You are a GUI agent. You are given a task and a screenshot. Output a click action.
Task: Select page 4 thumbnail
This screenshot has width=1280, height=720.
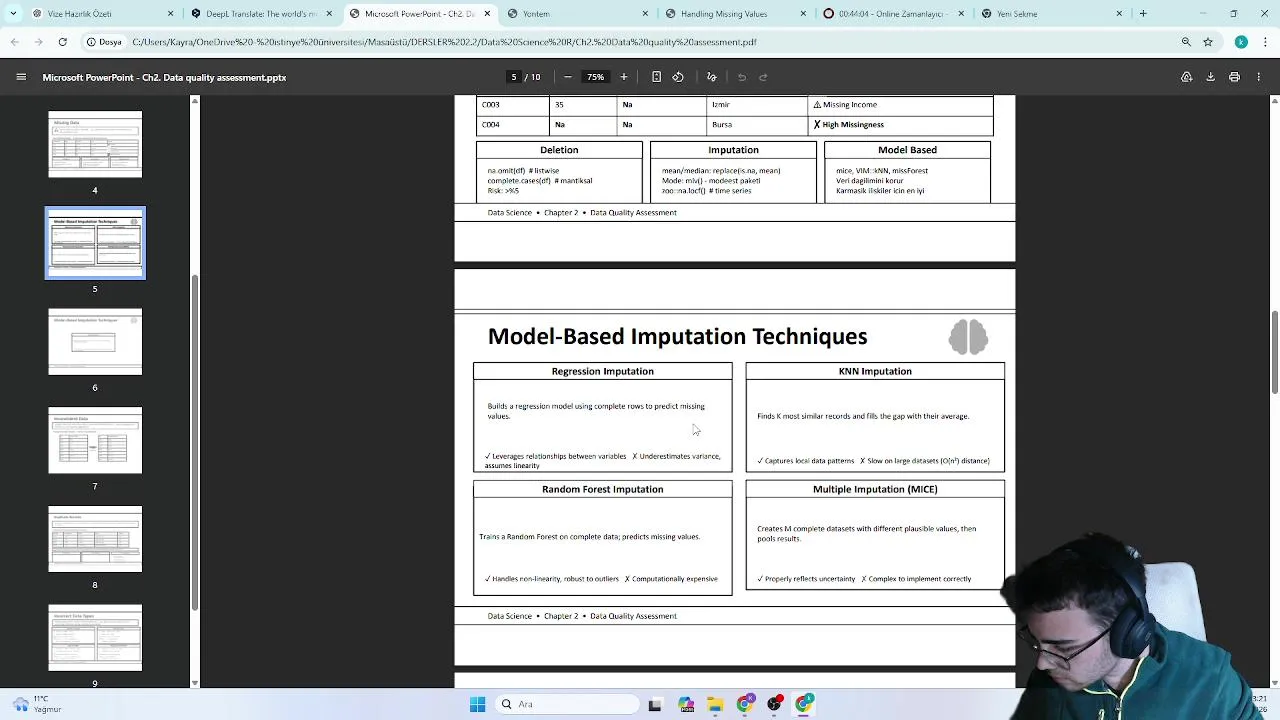click(x=95, y=144)
